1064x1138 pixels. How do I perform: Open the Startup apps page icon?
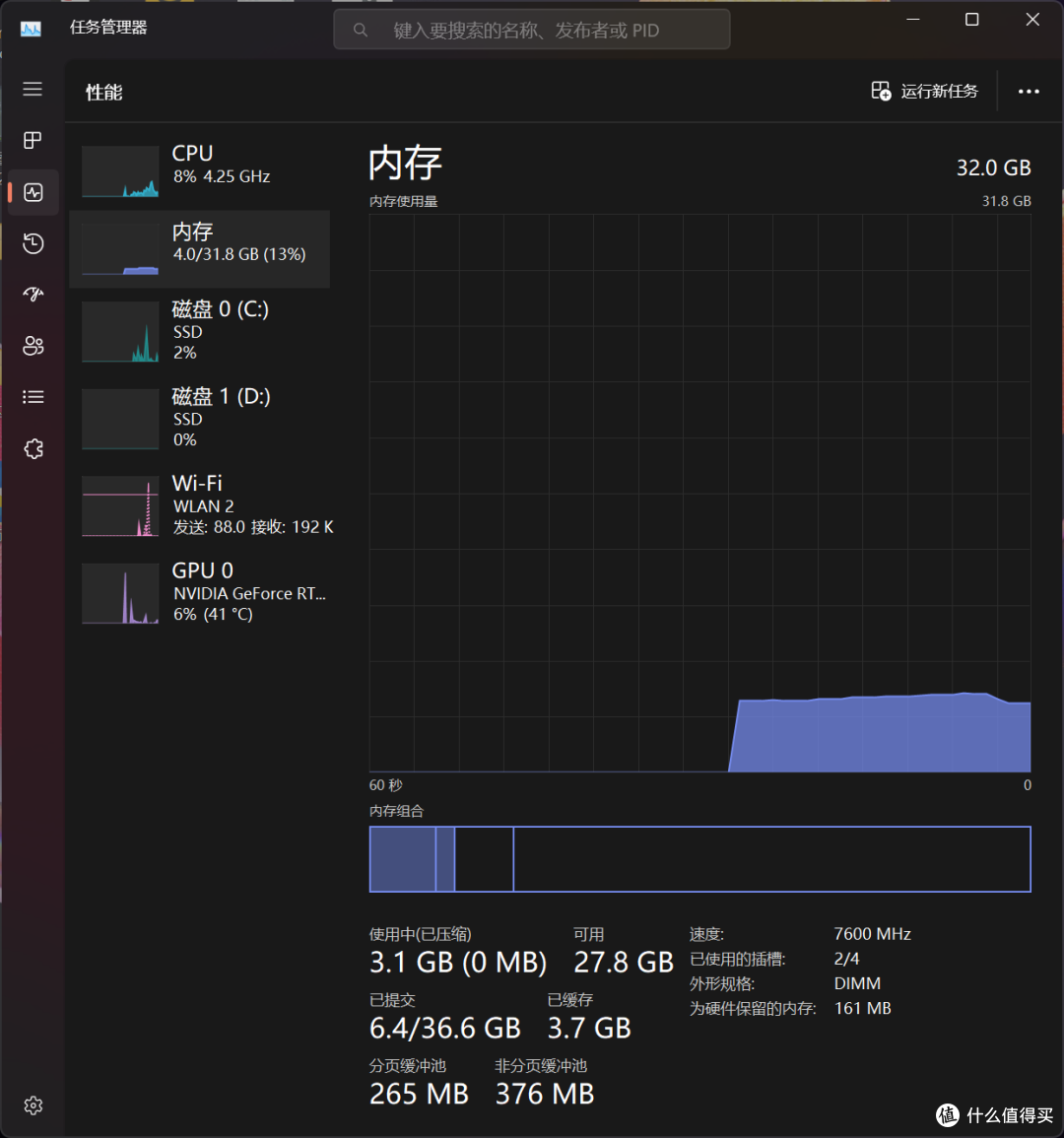click(33, 294)
